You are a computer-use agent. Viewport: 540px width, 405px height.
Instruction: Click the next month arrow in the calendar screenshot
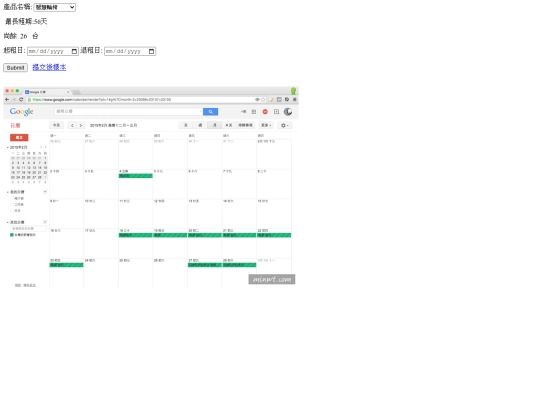pos(81,125)
